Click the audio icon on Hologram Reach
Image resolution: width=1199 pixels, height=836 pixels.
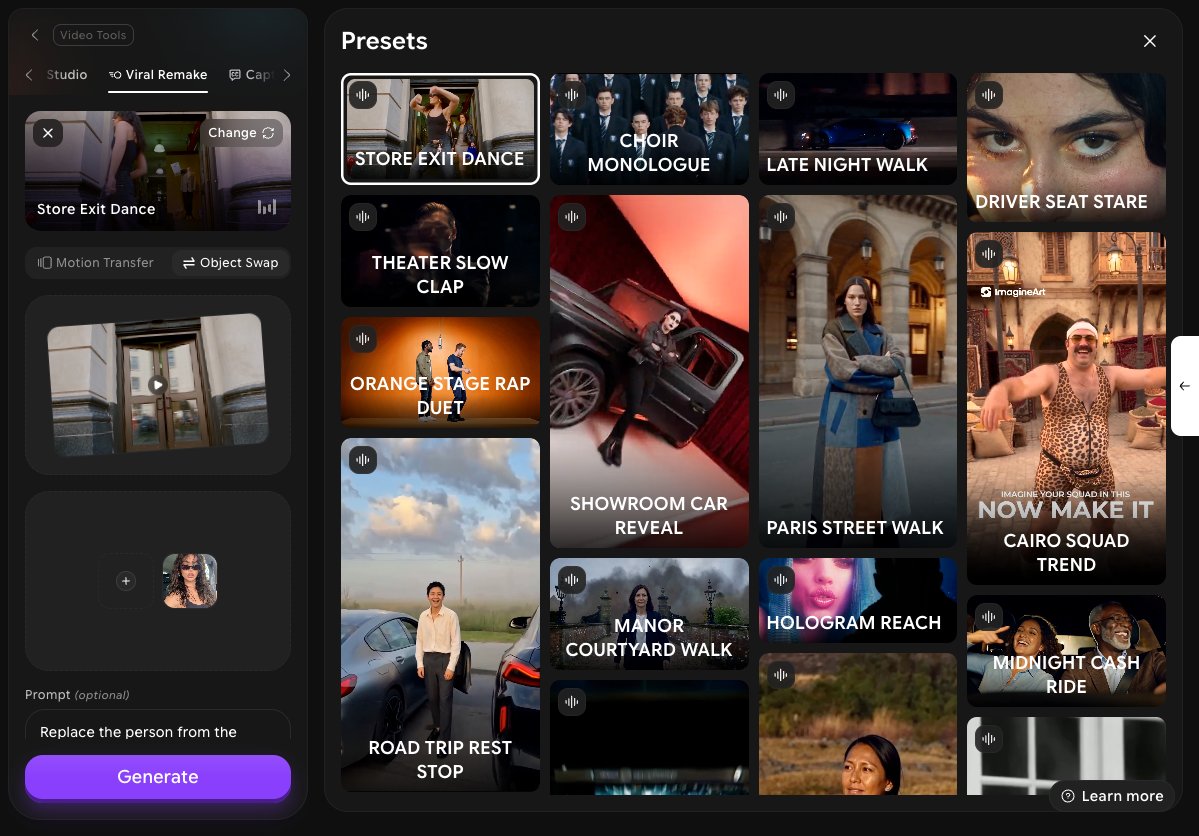coord(780,580)
